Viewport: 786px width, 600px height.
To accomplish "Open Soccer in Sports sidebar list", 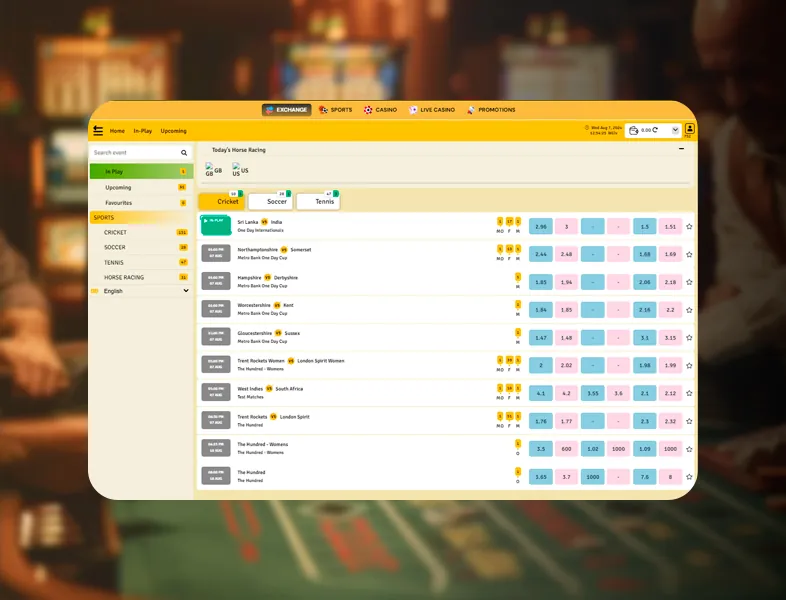I will (x=141, y=247).
